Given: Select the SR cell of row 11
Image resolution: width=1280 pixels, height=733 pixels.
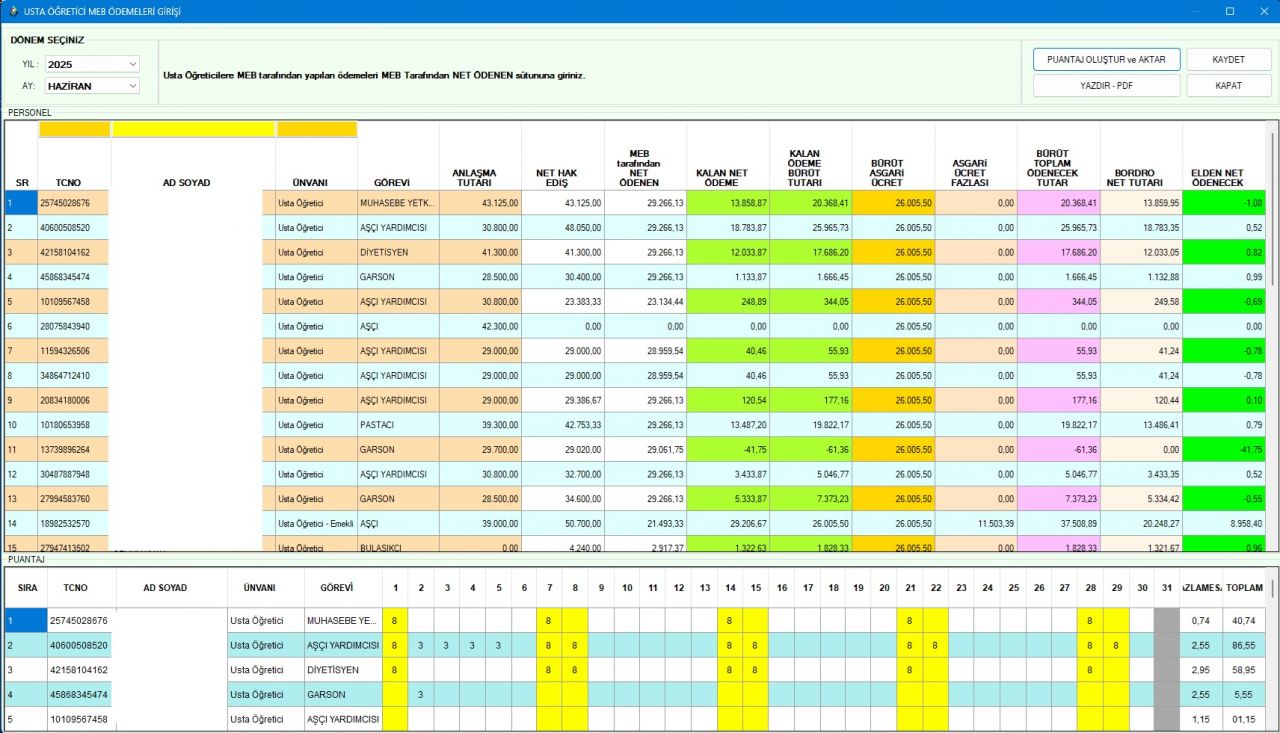Looking at the screenshot, I should point(21,449).
